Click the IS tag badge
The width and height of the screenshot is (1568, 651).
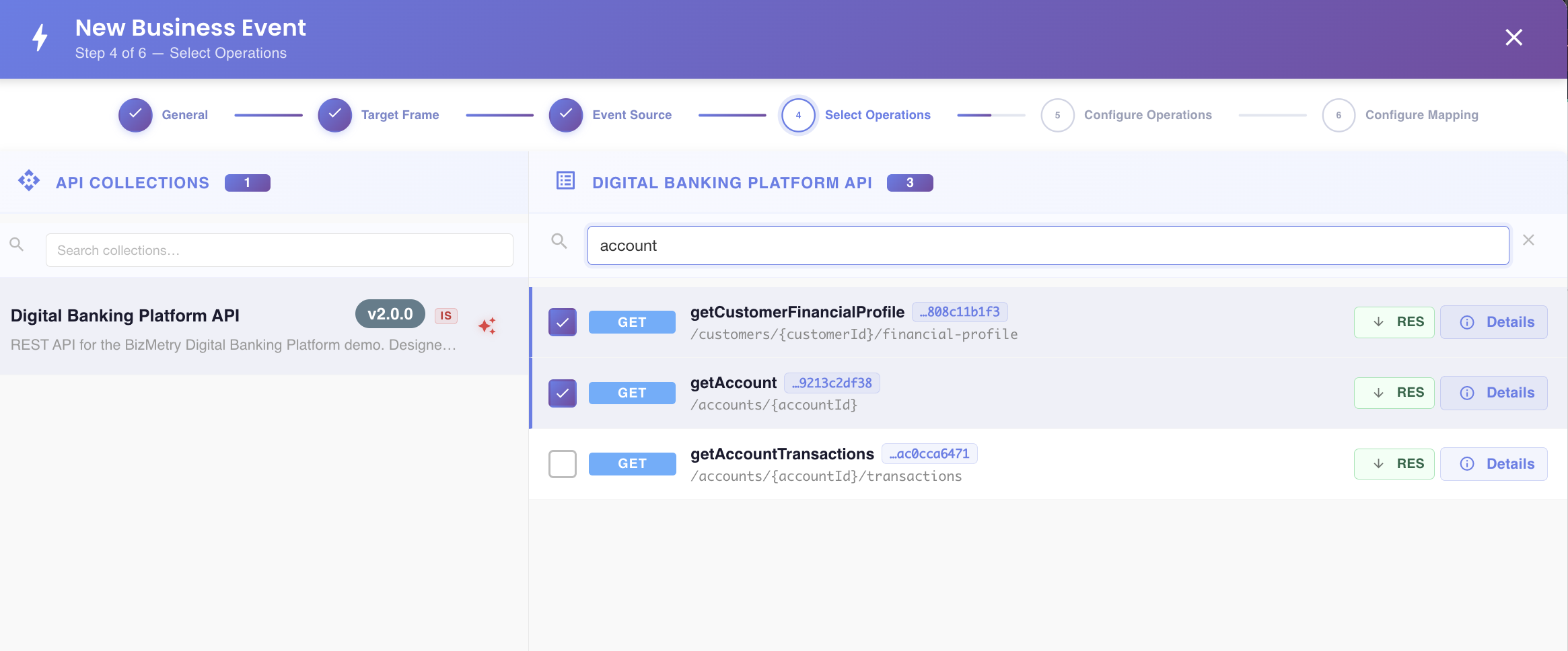click(446, 315)
